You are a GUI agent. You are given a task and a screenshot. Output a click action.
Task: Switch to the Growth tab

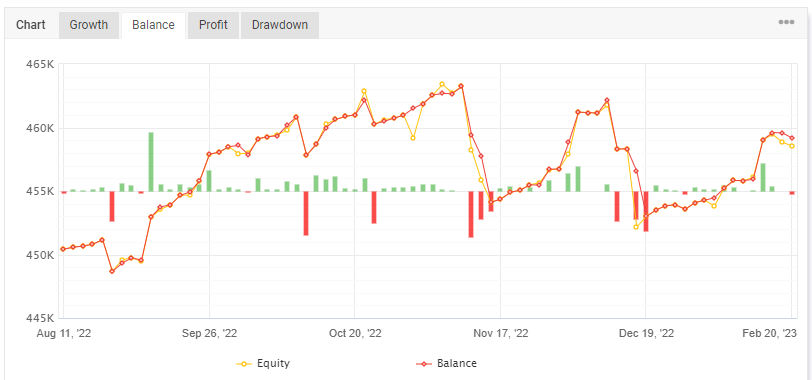pos(89,25)
